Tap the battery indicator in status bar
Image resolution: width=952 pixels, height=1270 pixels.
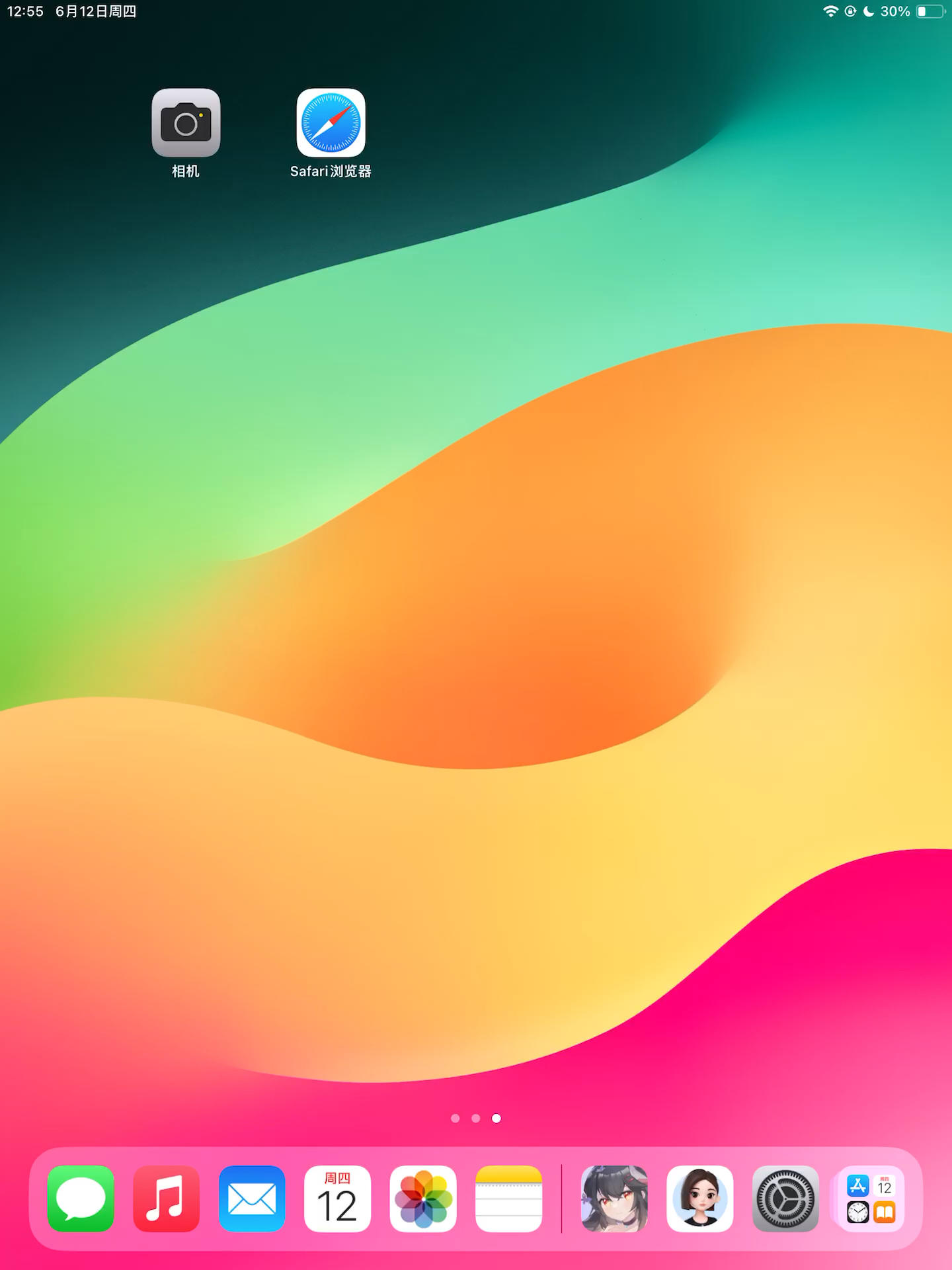click(931, 11)
